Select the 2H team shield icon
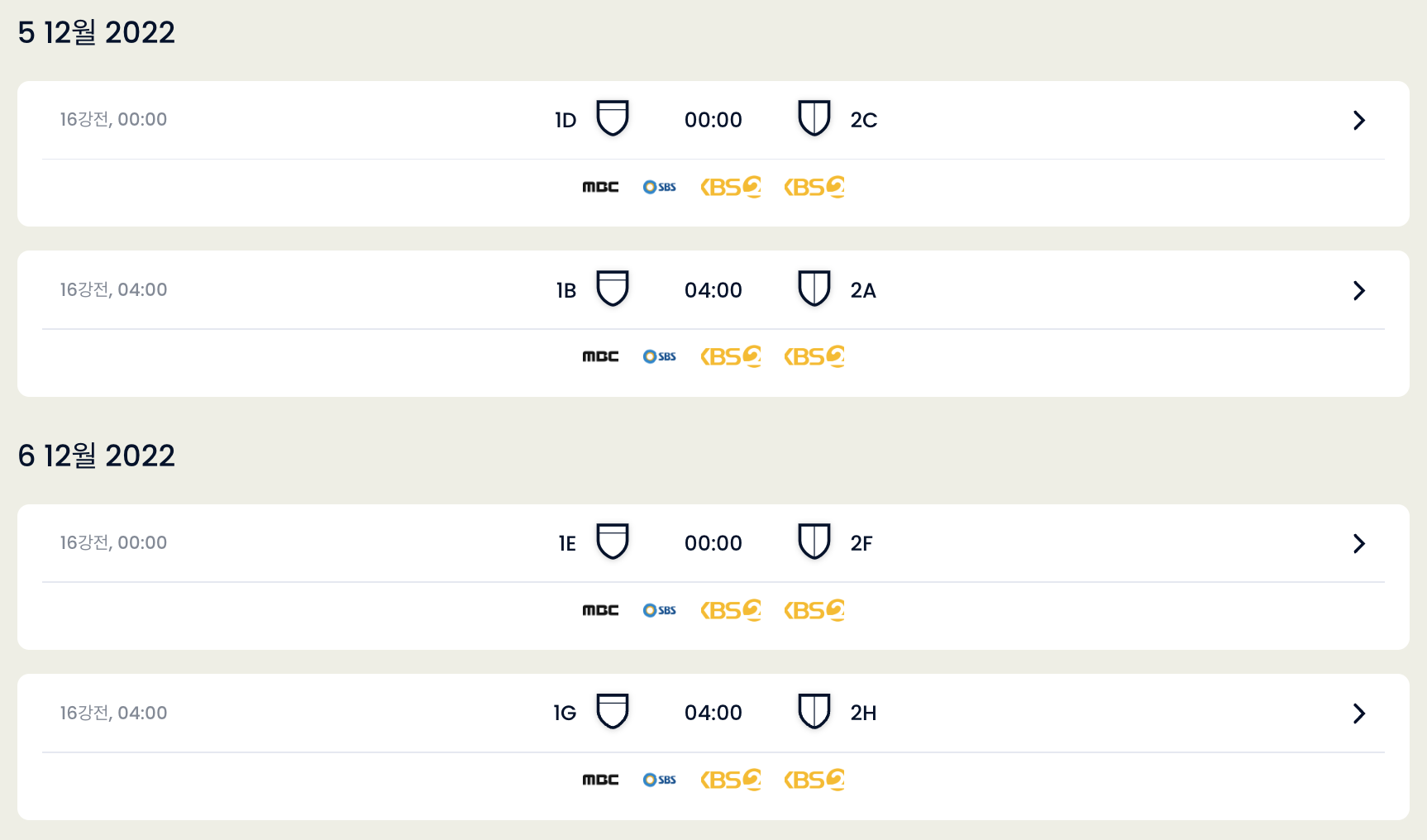Screen dimensions: 1427x840 (x=814, y=711)
